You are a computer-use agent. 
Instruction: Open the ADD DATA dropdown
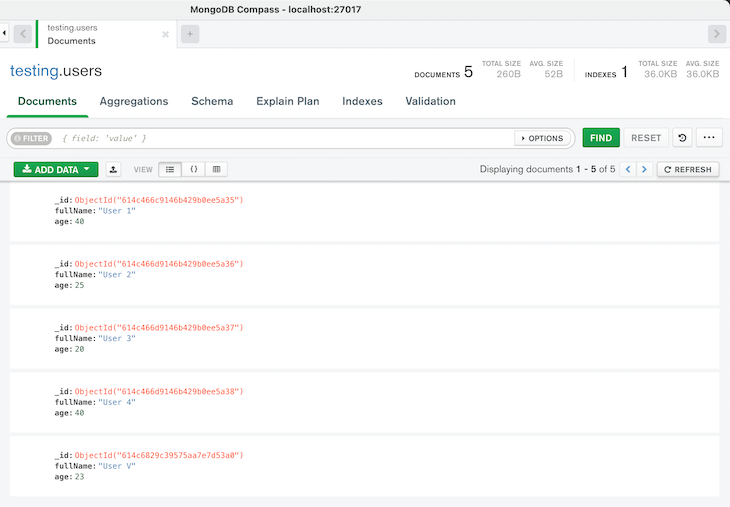(56, 169)
